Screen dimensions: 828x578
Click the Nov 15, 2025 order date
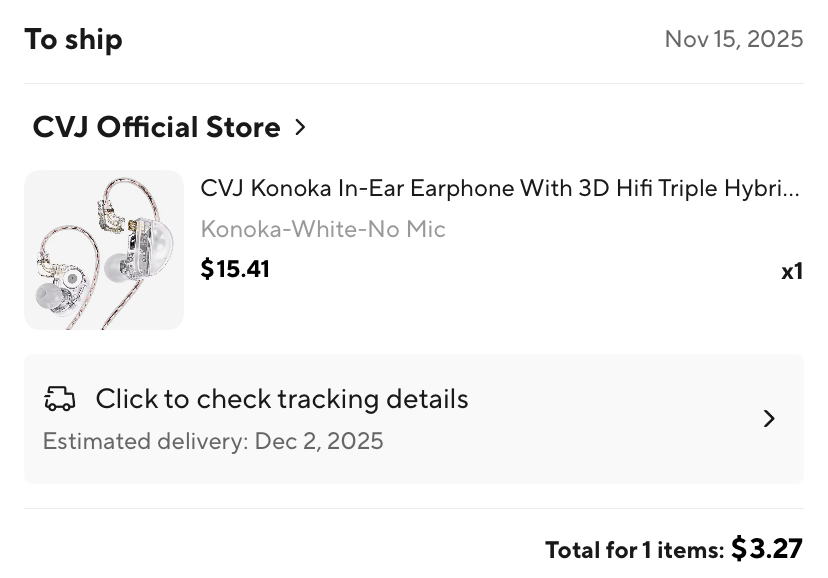pos(733,40)
